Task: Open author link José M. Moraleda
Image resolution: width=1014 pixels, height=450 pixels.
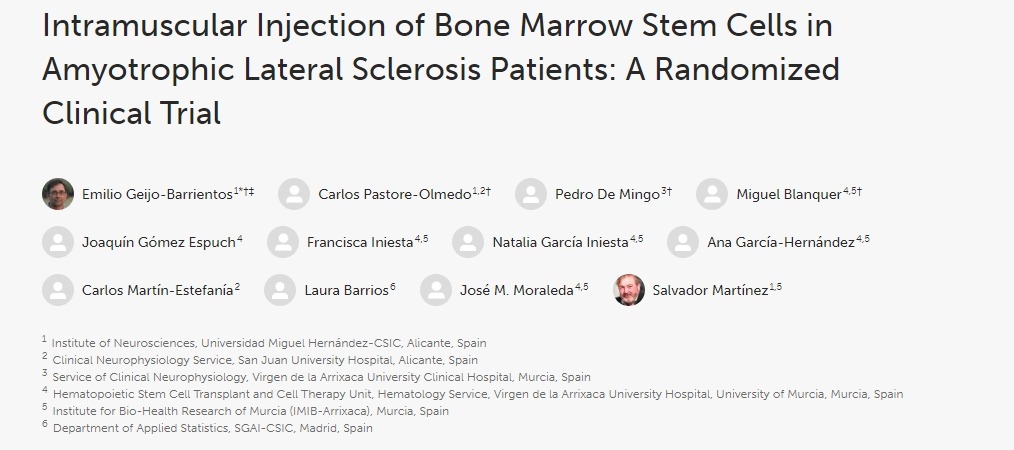Action: (516, 291)
